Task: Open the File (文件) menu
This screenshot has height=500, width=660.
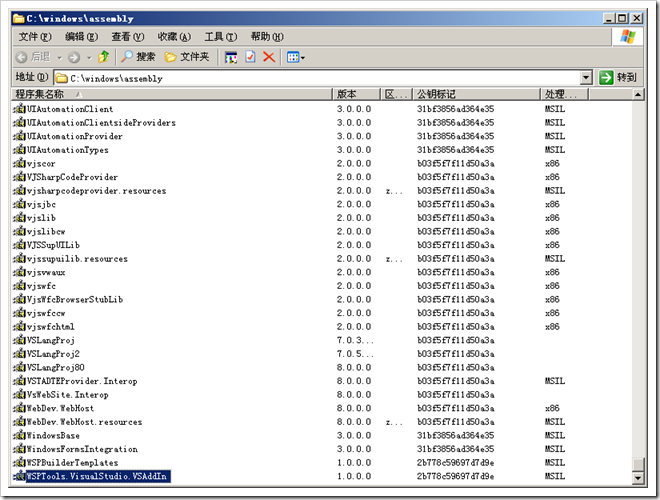Action: [x=35, y=37]
